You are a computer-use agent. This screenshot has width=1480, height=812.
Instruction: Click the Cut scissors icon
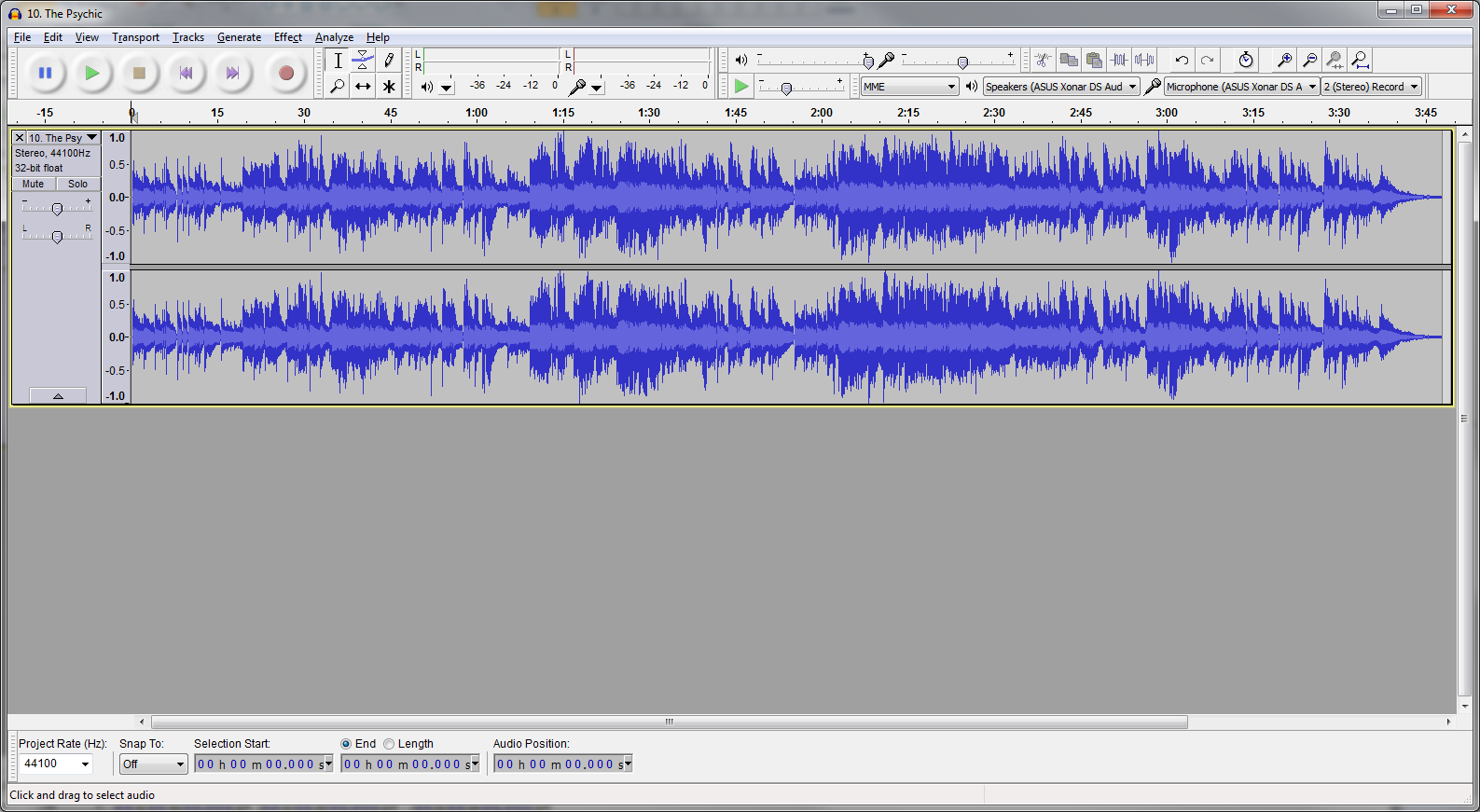1044,60
